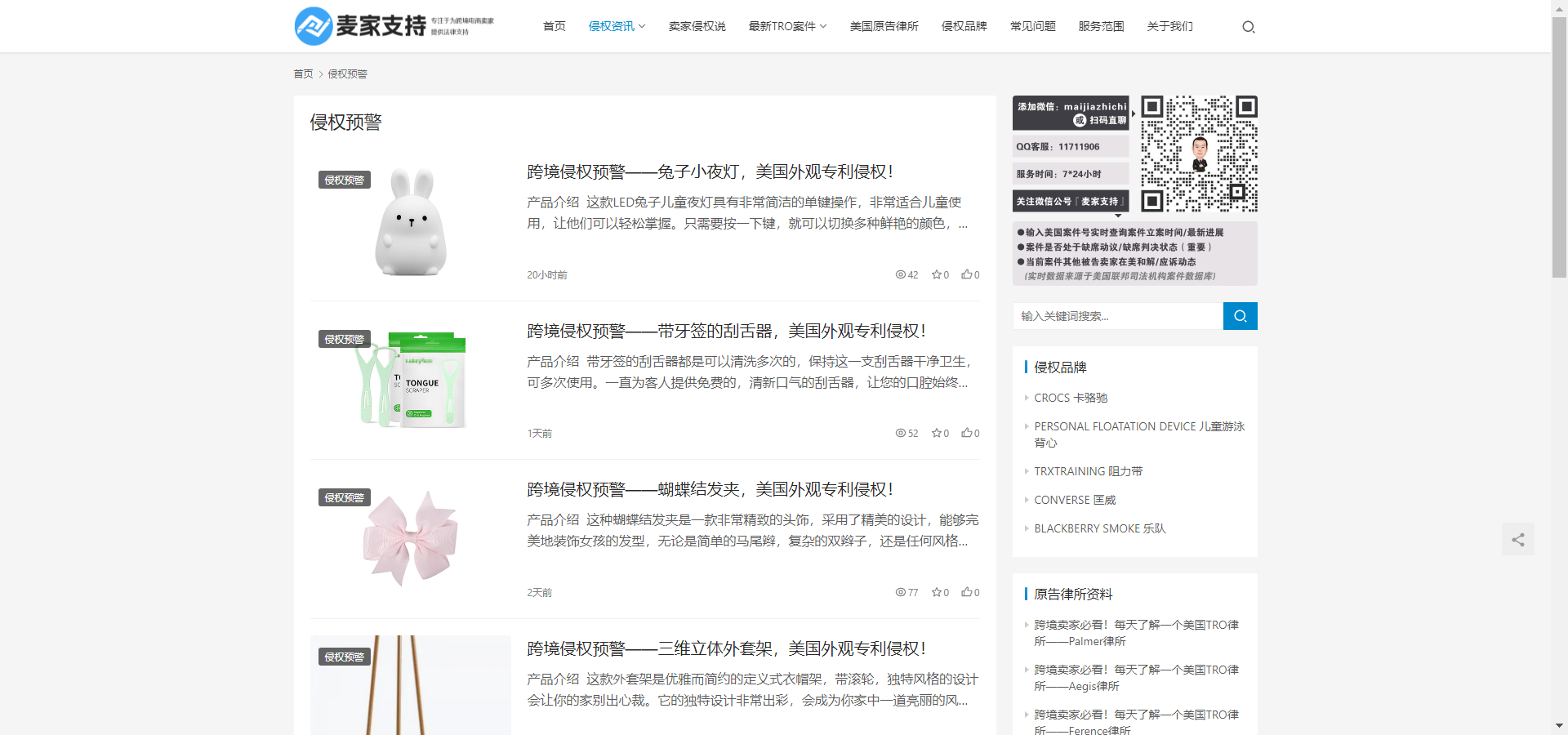The height and width of the screenshot is (735, 1568).
Task: Open the floating share icon
Action: [1517, 539]
